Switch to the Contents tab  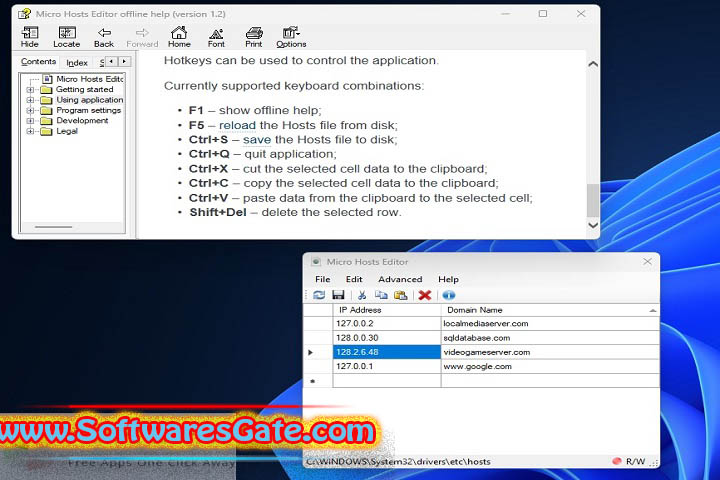pyautogui.click(x=39, y=62)
